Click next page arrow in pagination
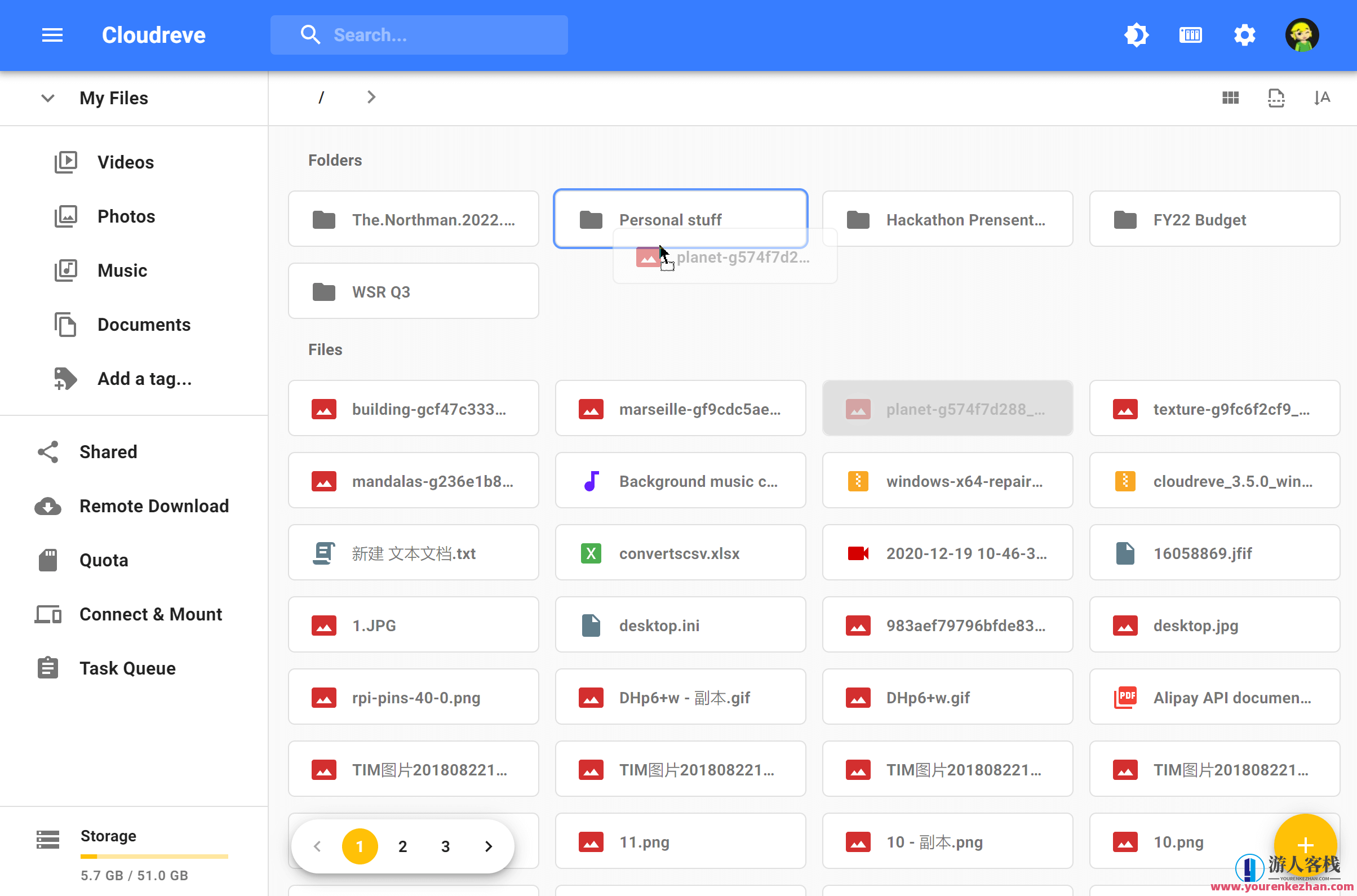The height and width of the screenshot is (896, 1357). [x=488, y=846]
